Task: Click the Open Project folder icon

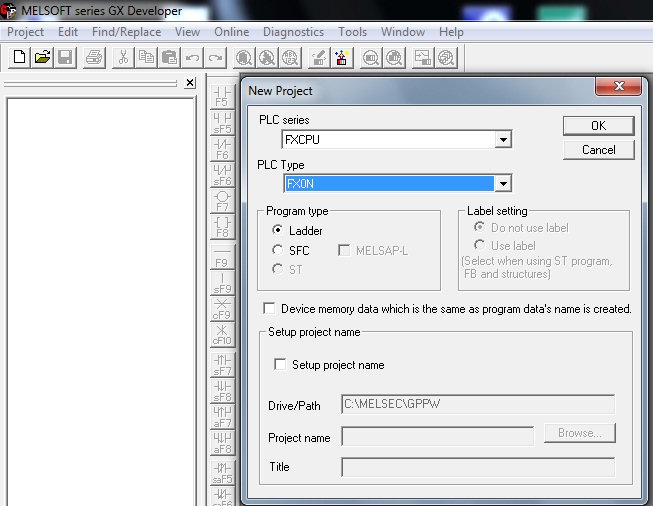Action: pyautogui.click(x=42, y=58)
